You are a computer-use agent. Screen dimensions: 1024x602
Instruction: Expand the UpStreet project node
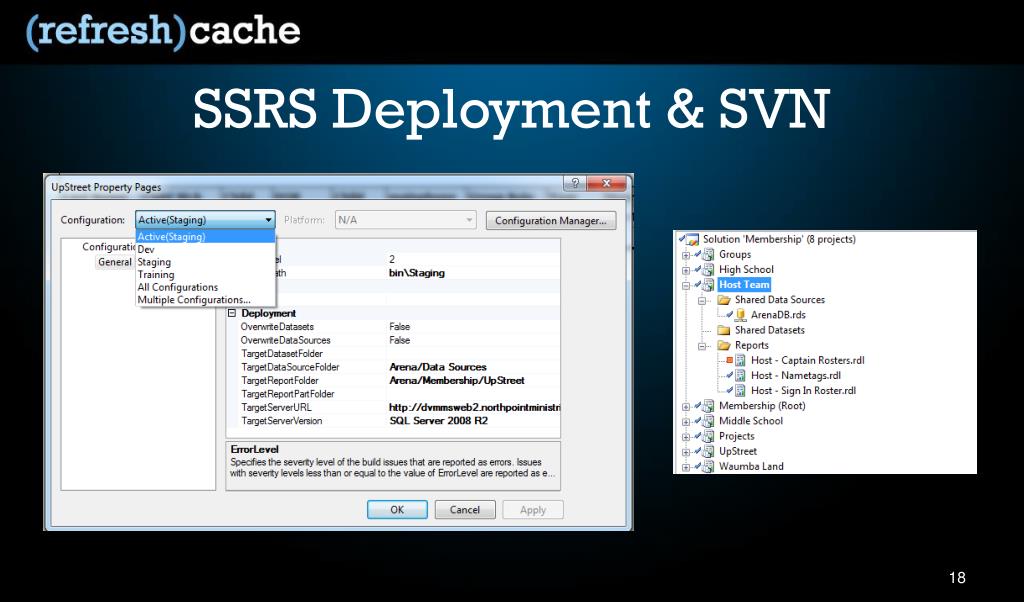pos(686,452)
